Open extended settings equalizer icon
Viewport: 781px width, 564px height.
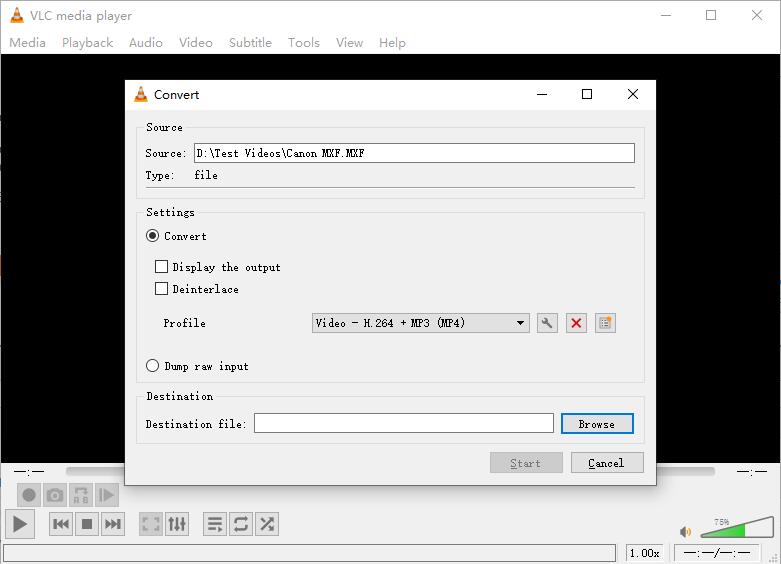coord(177,524)
